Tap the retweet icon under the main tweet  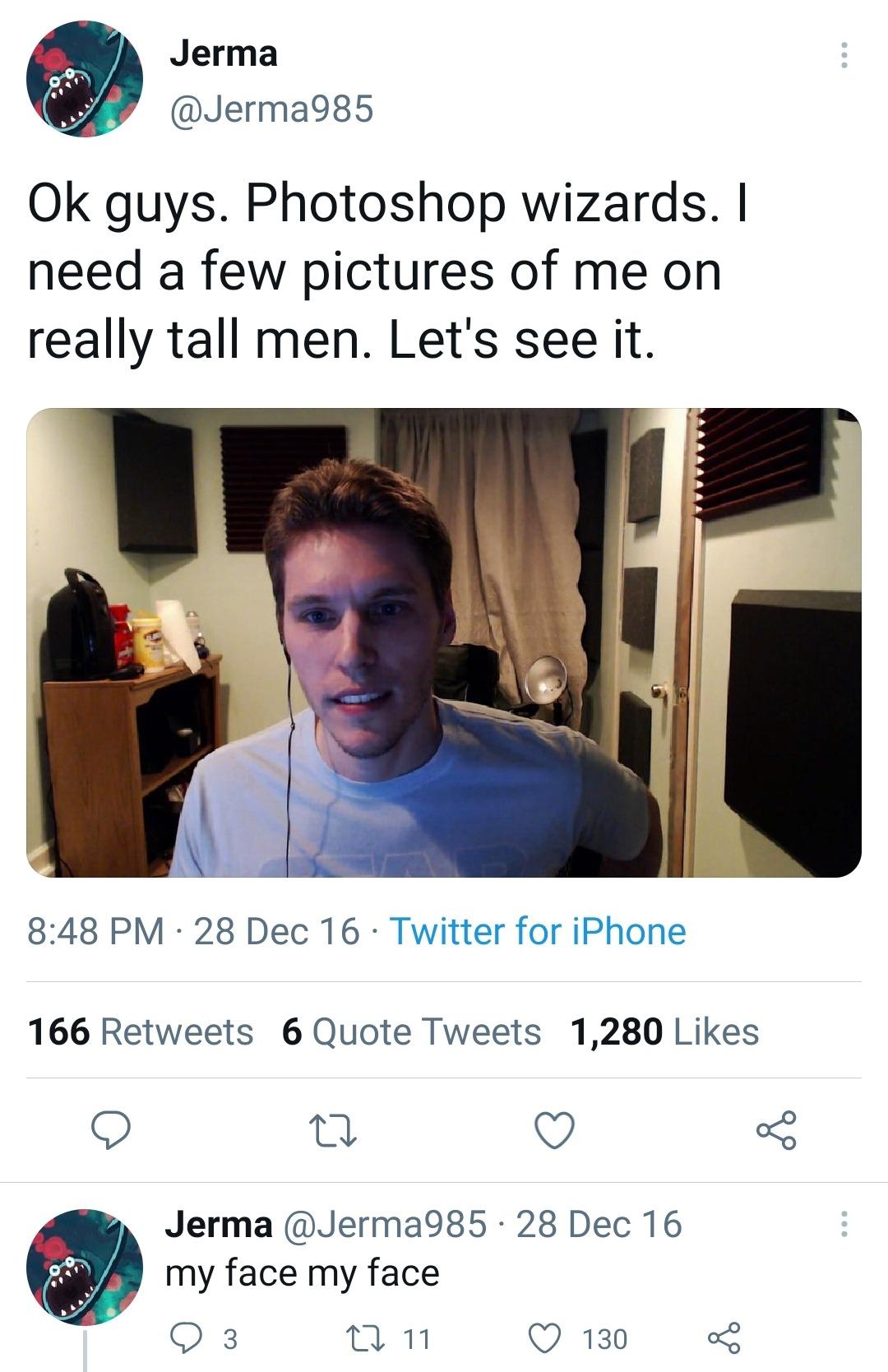[x=331, y=1130]
